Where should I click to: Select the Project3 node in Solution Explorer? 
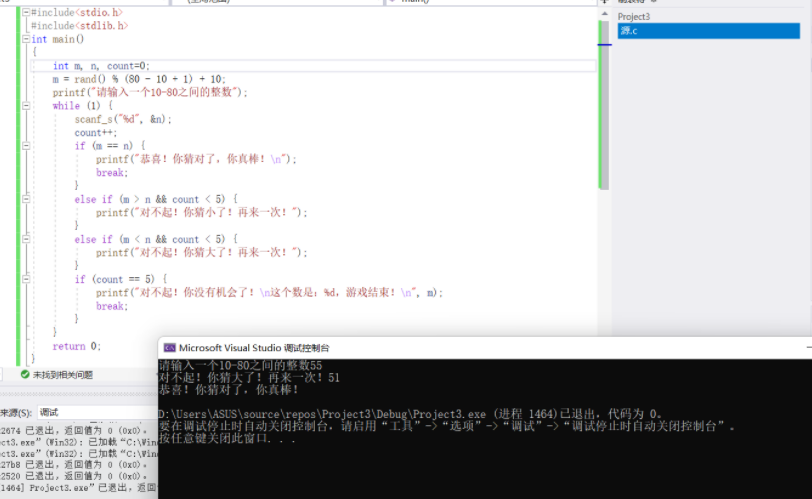tap(633, 17)
